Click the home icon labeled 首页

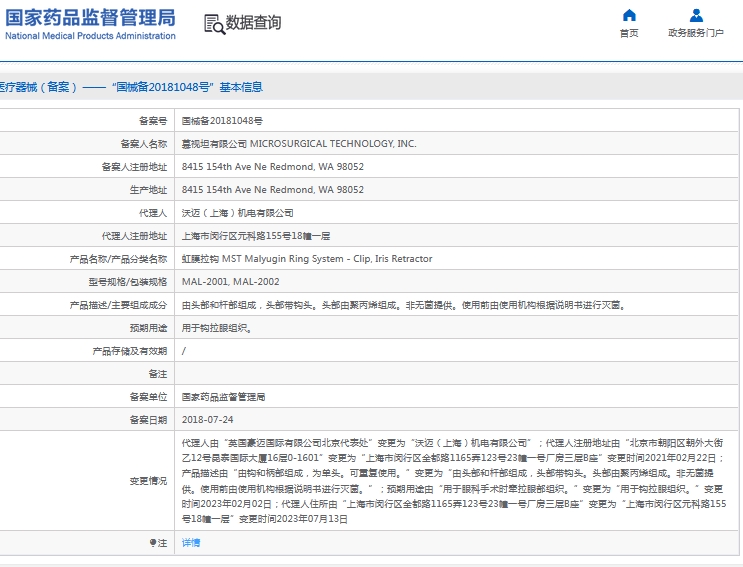(629, 15)
